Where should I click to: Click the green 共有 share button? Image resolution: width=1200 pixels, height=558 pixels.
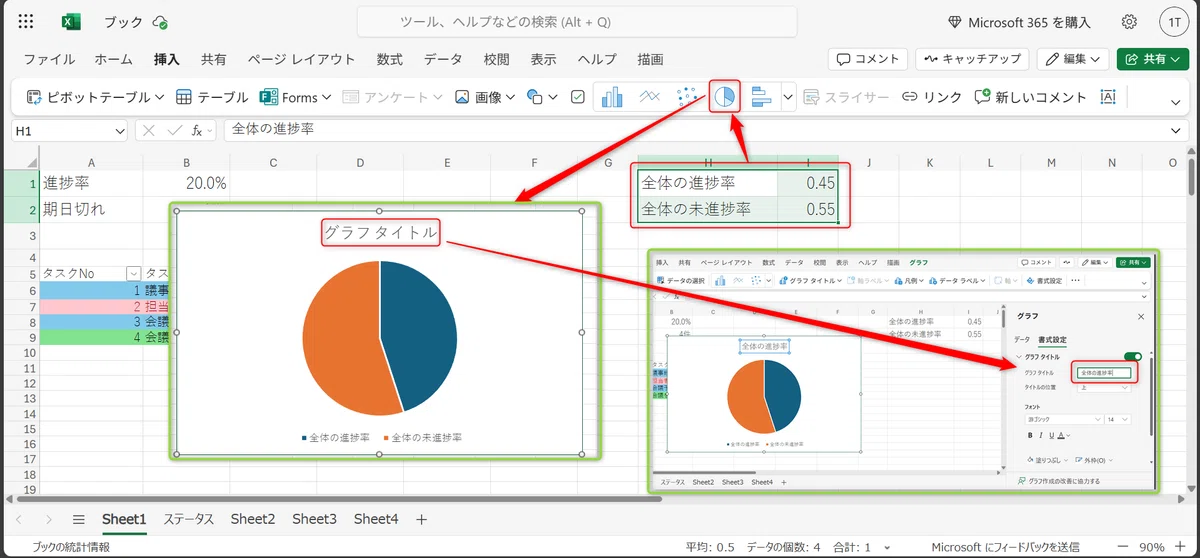tap(1152, 59)
